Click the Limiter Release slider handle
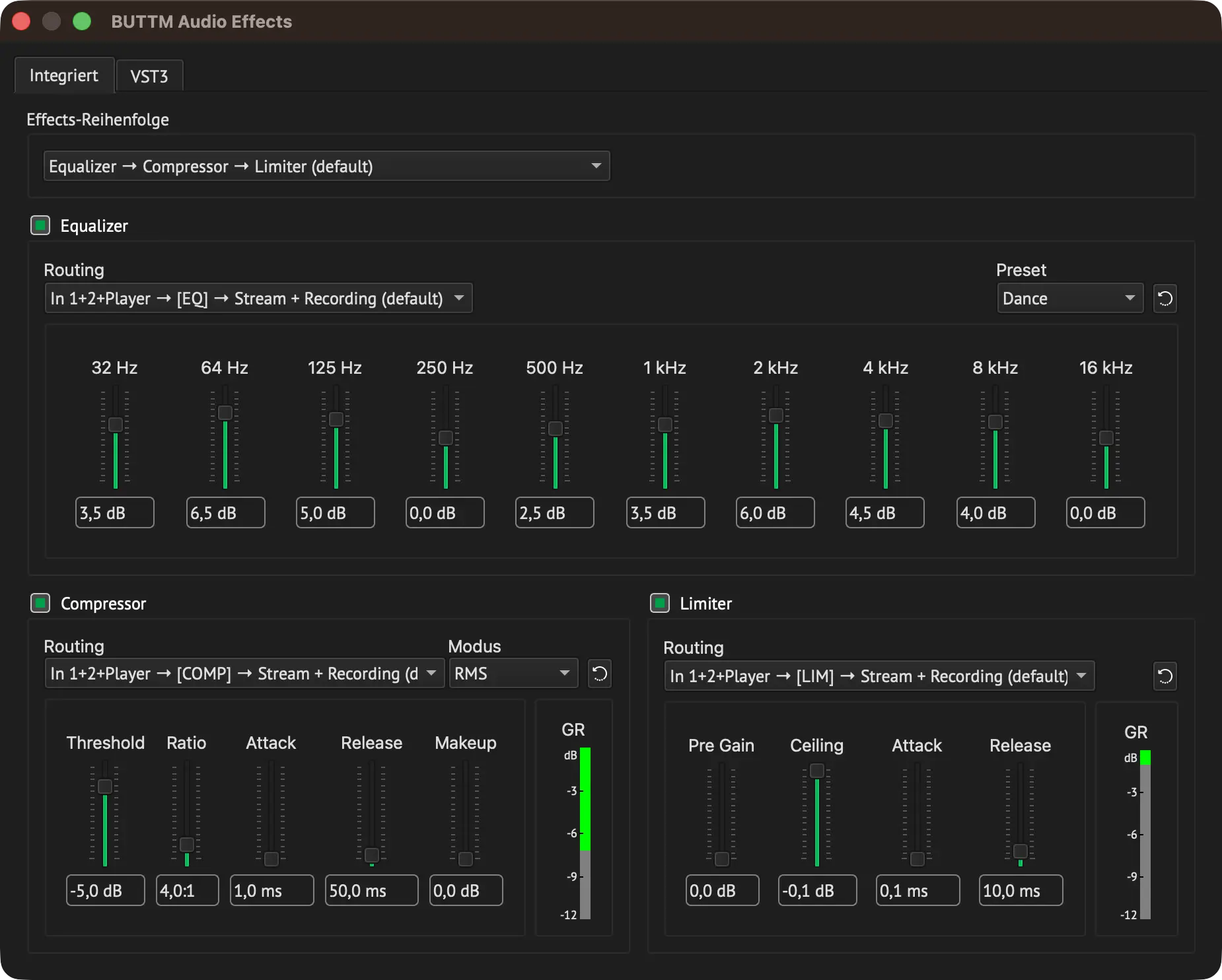The height and width of the screenshot is (980, 1222). point(1021,851)
